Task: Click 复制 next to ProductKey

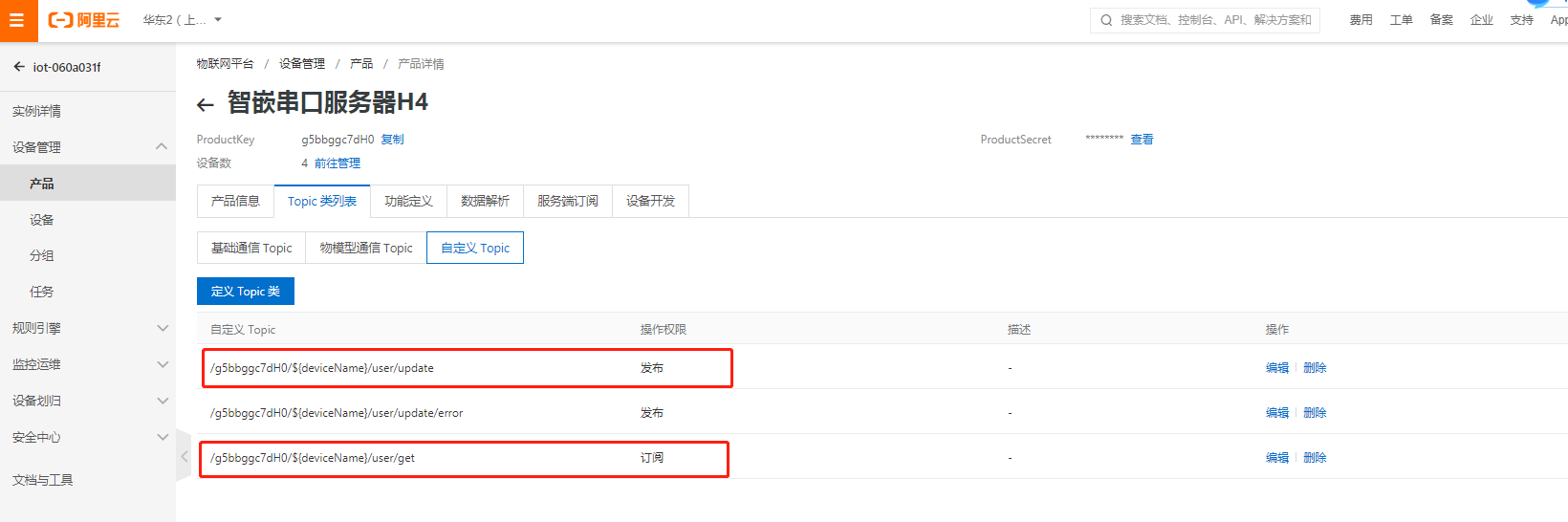Action: click(x=392, y=140)
